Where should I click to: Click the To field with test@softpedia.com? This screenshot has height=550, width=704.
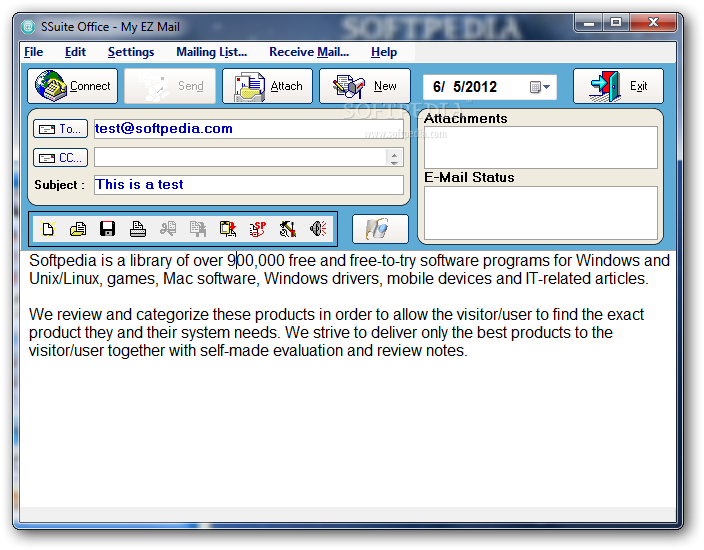tap(249, 129)
